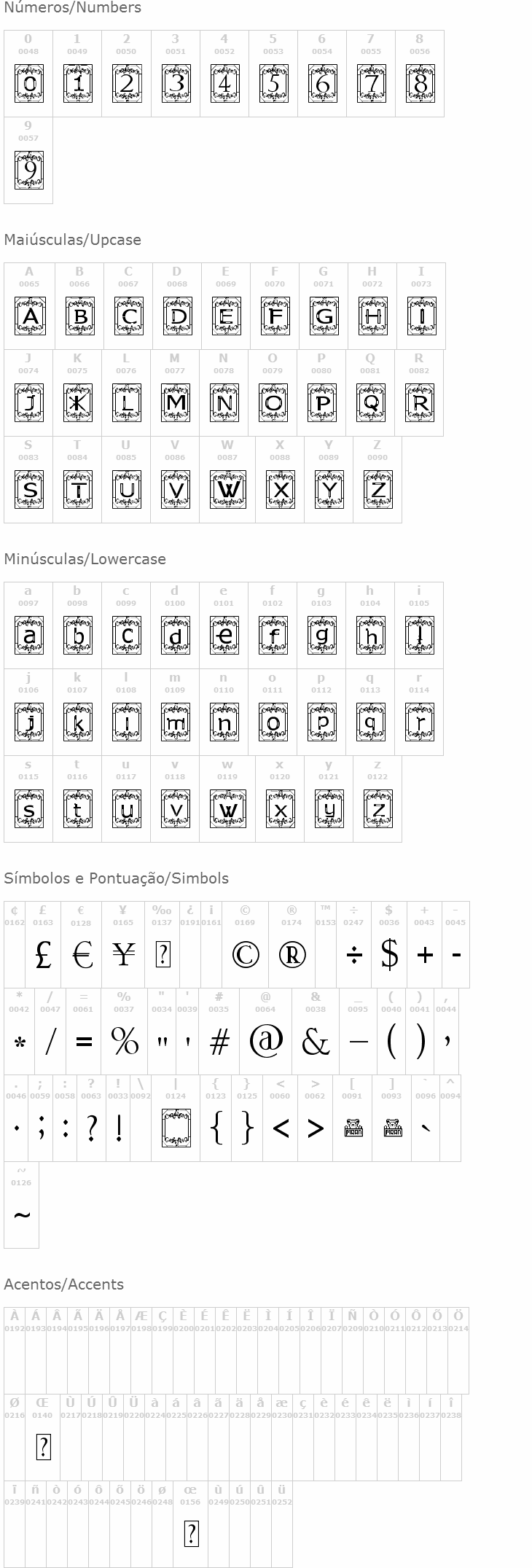Image resolution: width=532 pixels, height=1568 pixels.
Task: Click the framed lowercase z glyph
Action: [x=378, y=808]
